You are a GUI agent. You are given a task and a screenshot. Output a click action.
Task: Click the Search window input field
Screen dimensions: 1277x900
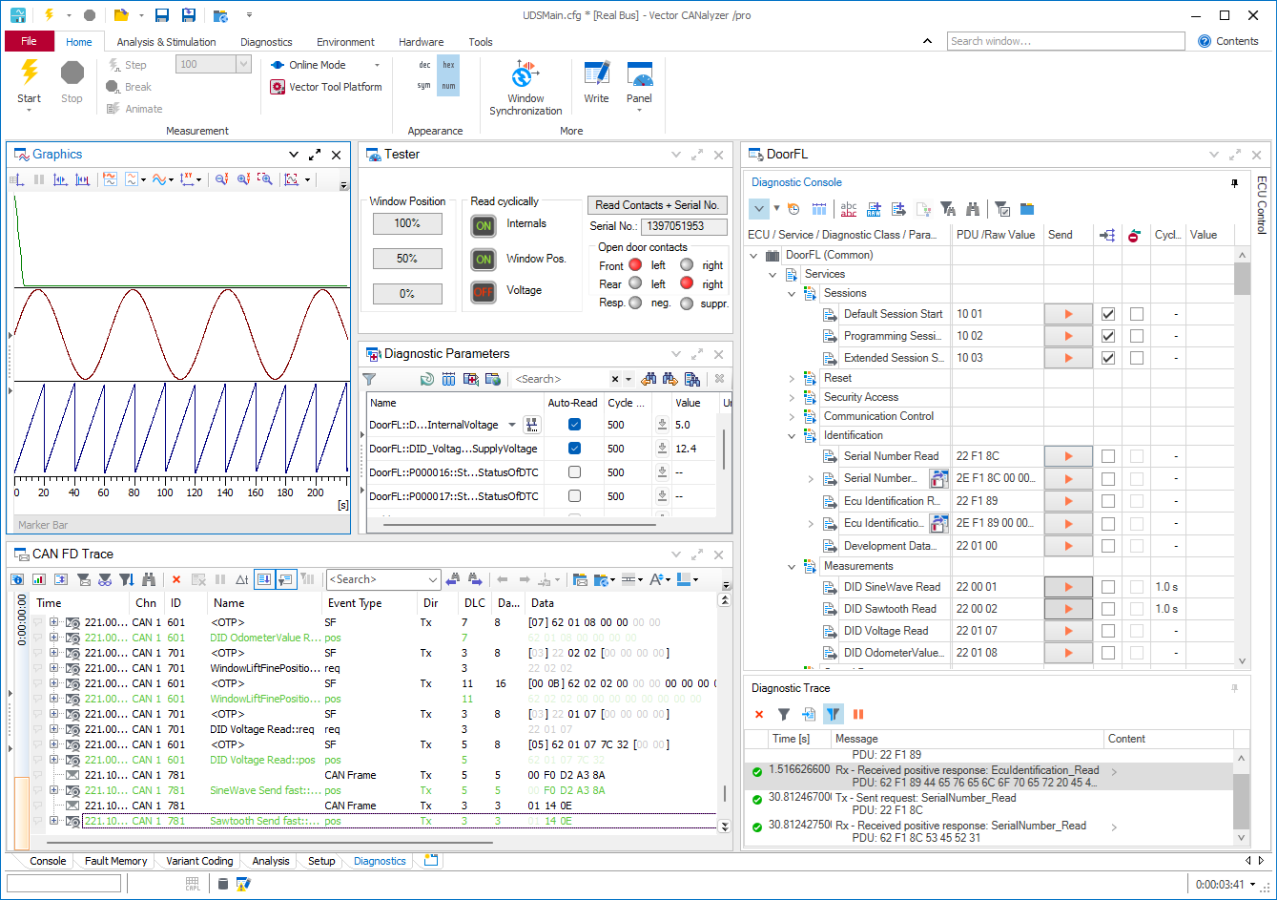tap(1066, 41)
